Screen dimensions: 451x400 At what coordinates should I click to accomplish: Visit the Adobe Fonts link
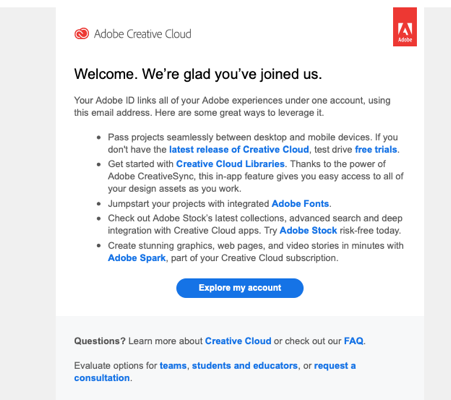300,204
